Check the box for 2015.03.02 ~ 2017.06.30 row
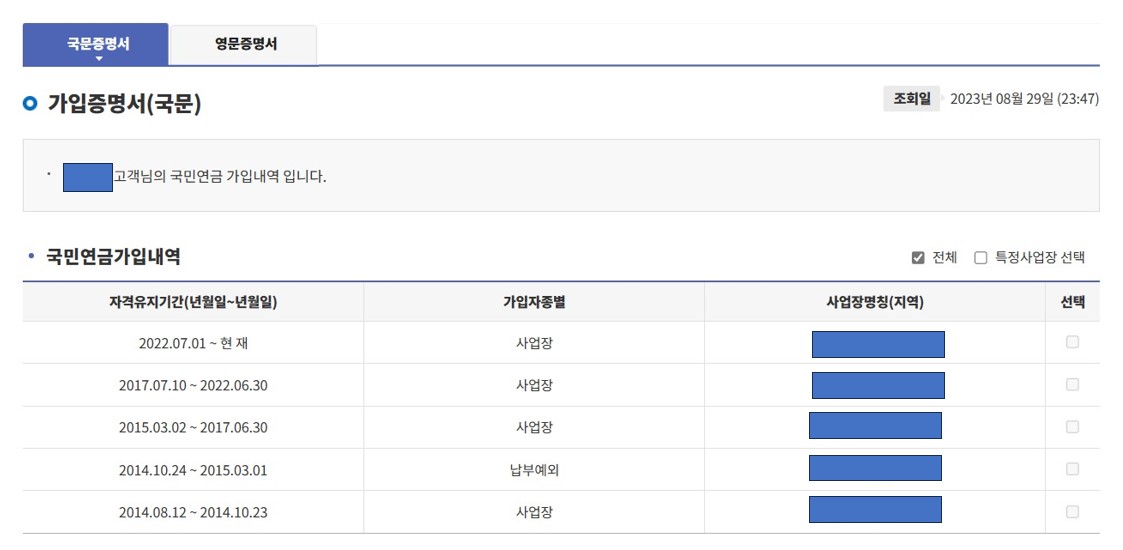 click(1072, 427)
